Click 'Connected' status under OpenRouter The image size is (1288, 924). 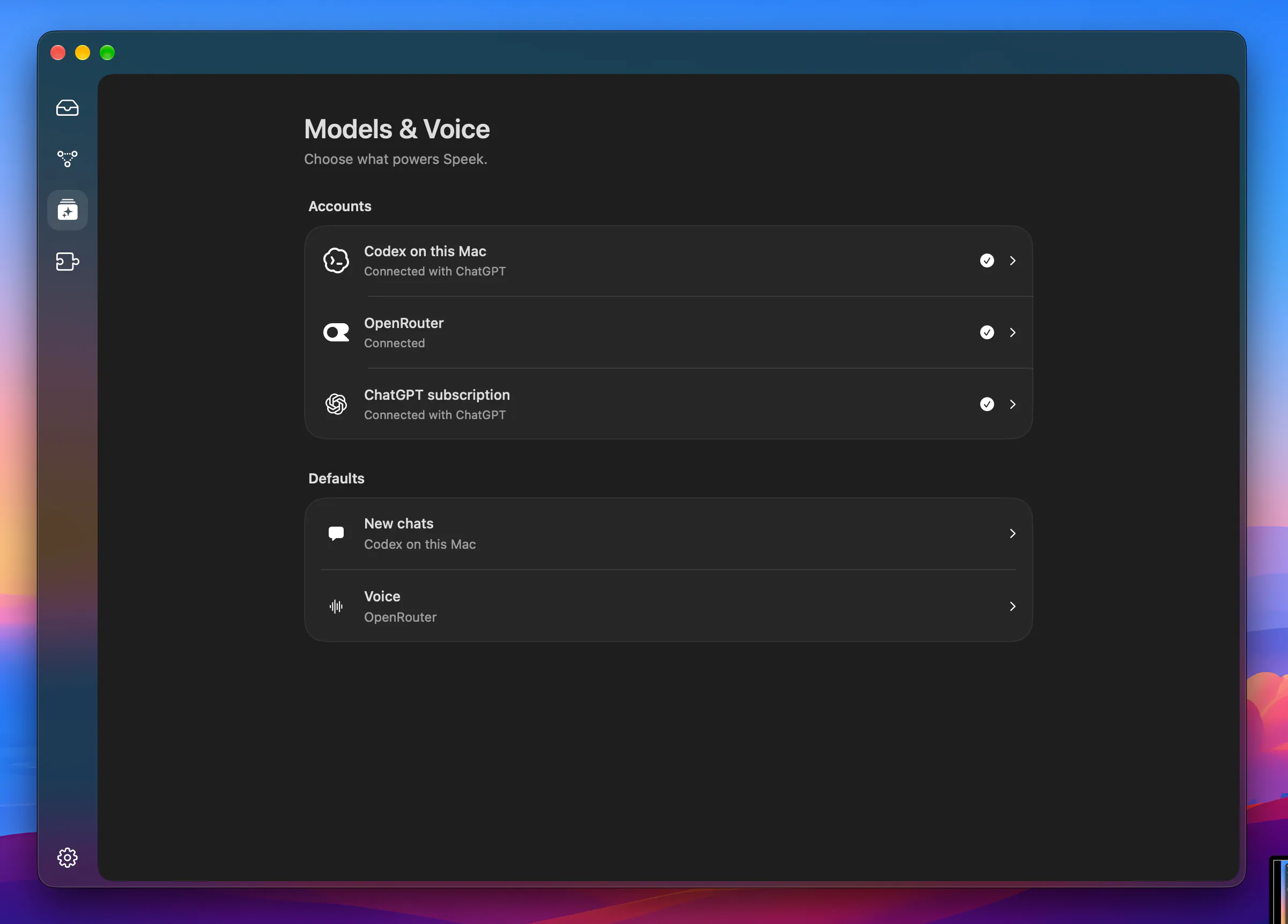394,344
